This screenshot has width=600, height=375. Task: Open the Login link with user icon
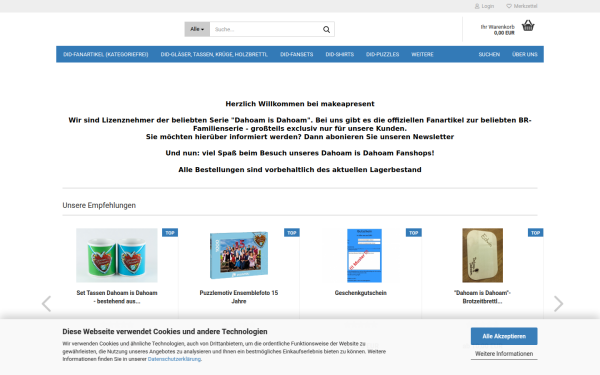pos(484,6)
